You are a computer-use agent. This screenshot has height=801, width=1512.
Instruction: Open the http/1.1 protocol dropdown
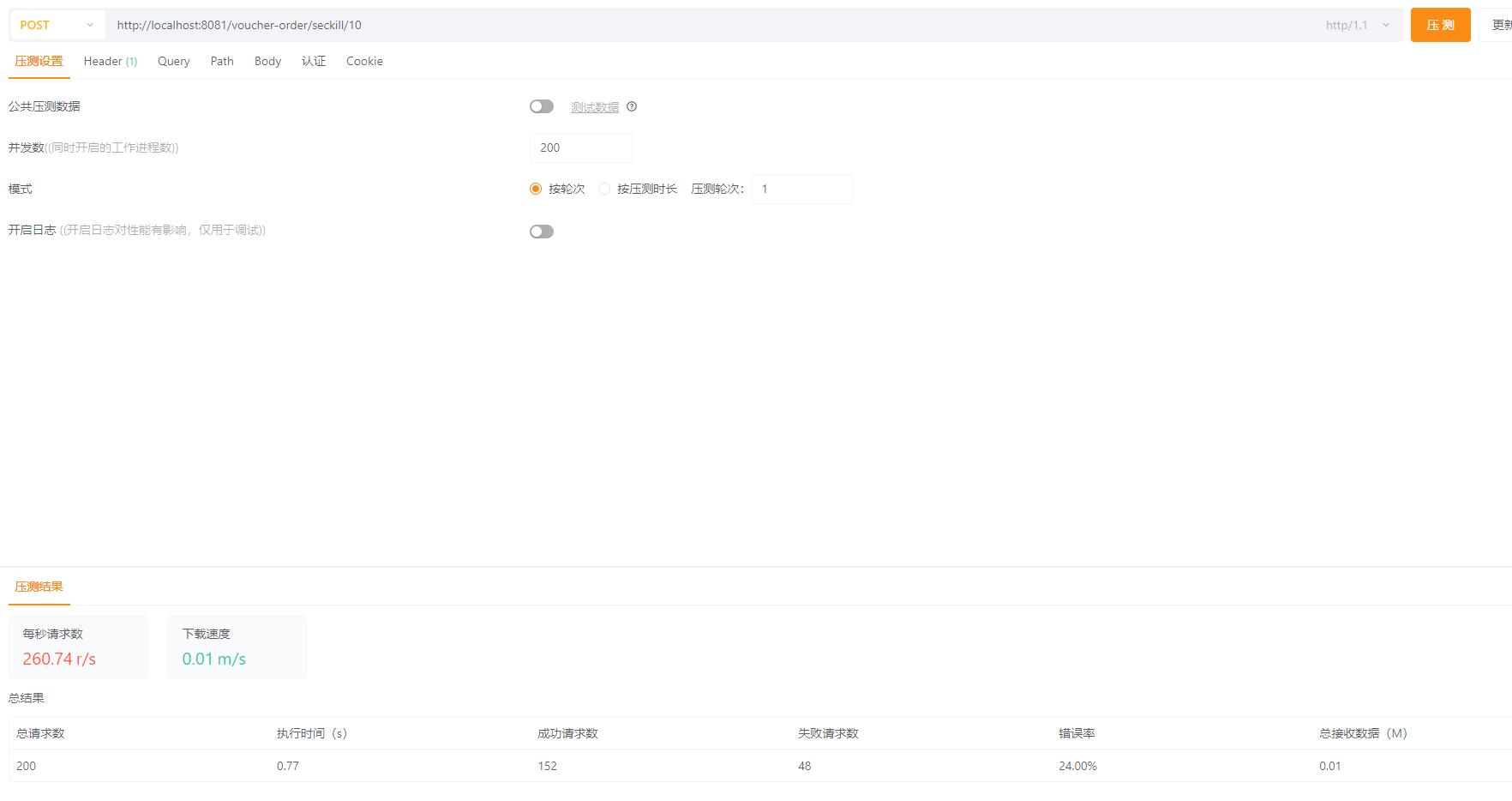1358,25
